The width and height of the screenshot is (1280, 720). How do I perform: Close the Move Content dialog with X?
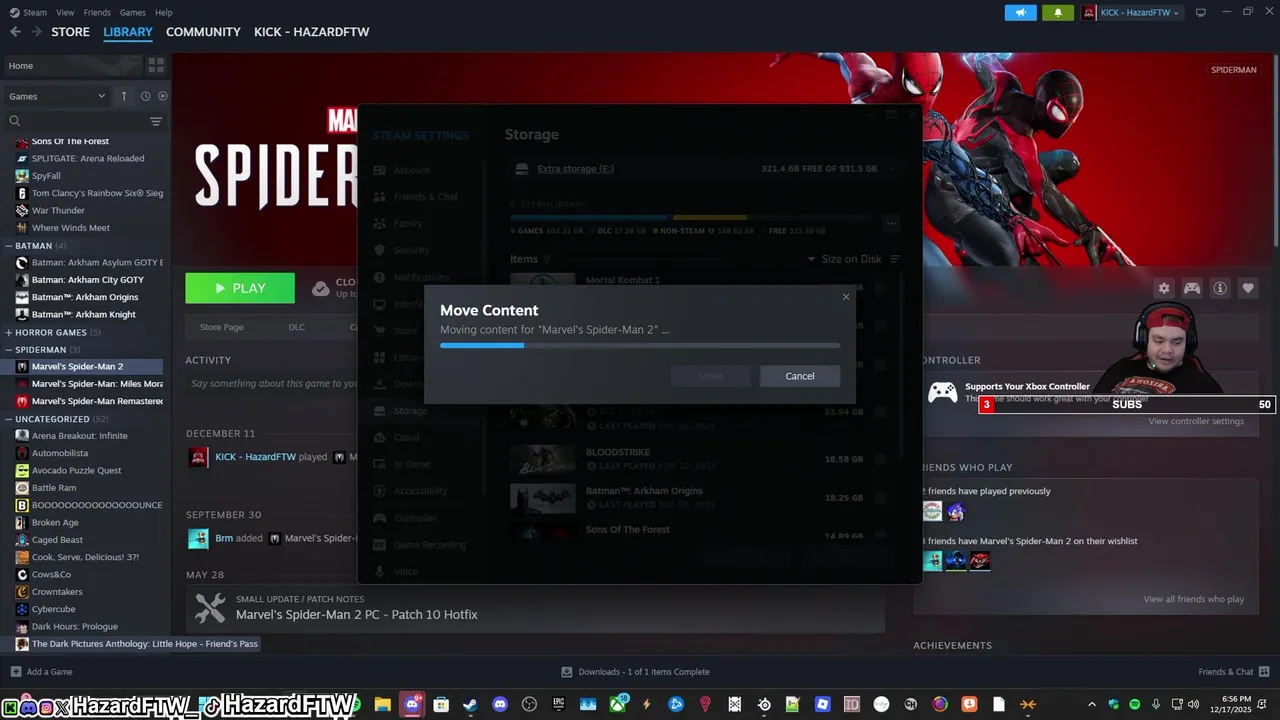(x=846, y=297)
